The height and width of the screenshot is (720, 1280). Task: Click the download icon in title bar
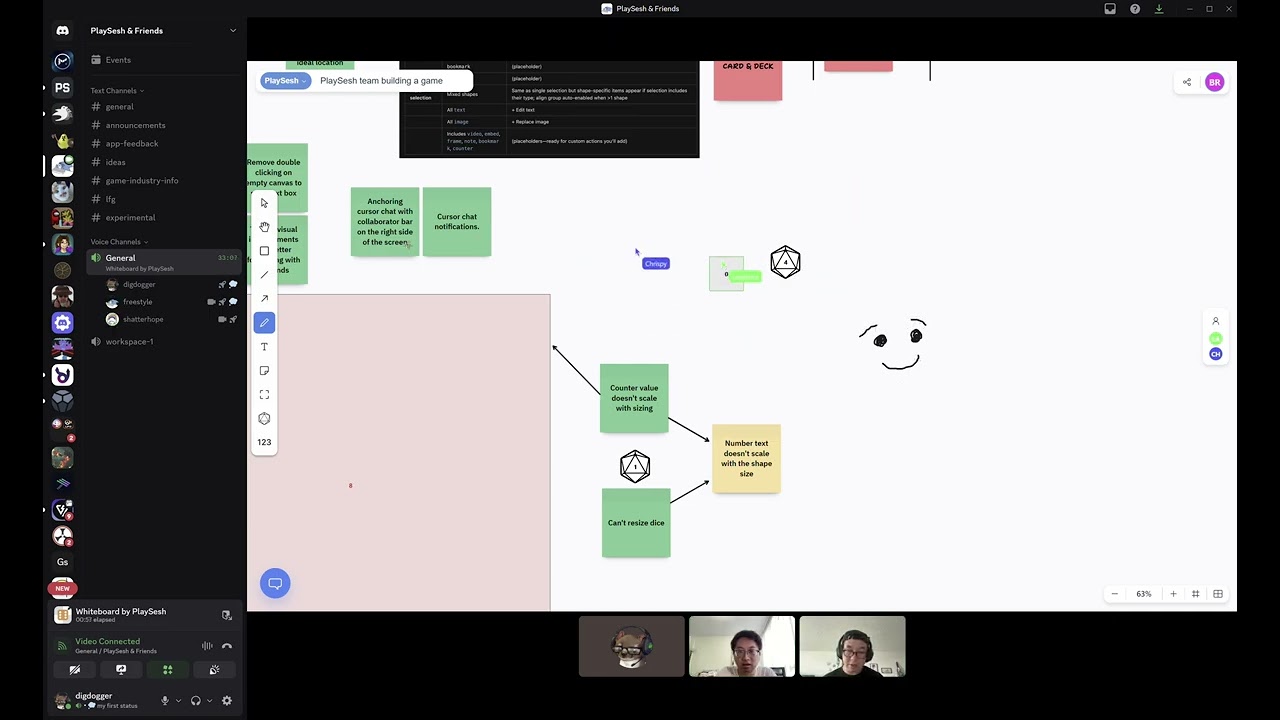[x=1159, y=9]
